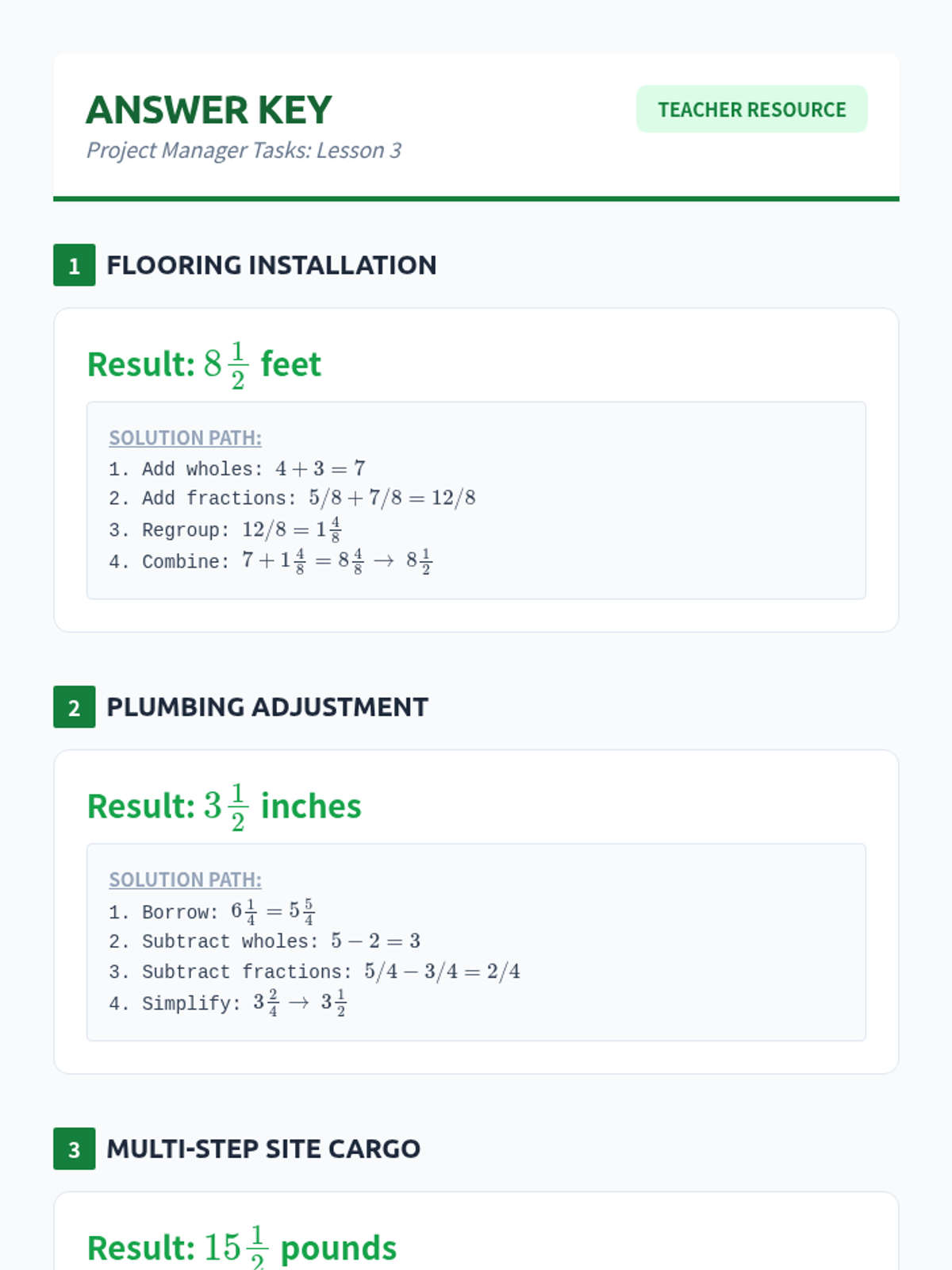Select the 15 1/2 pounds result

[241, 1248]
